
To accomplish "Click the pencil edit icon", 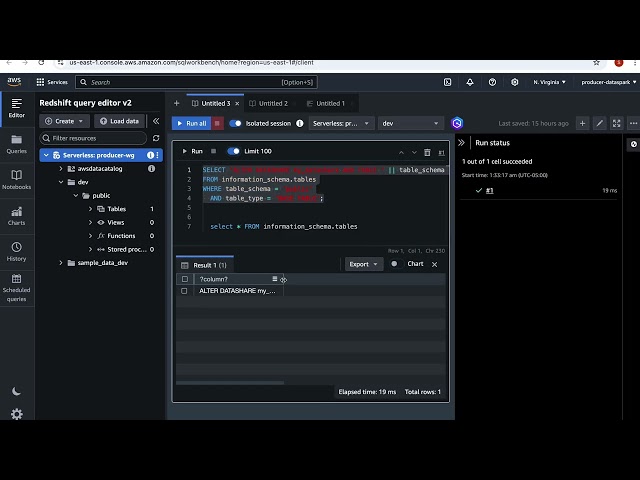I will click(x=600, y=123).
